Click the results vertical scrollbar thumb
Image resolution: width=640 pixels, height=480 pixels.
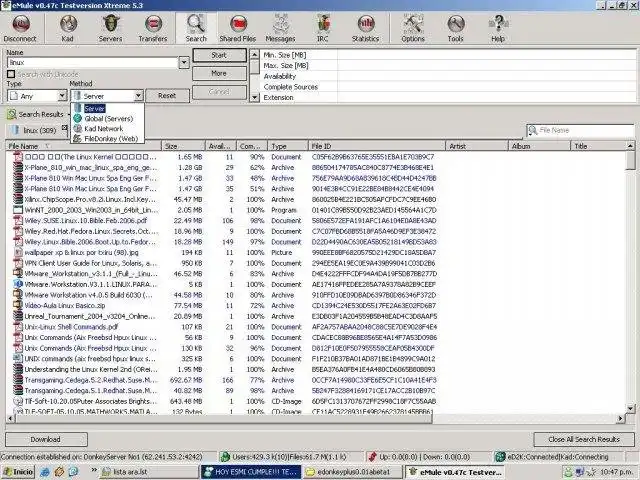click(x=630, y=161)
